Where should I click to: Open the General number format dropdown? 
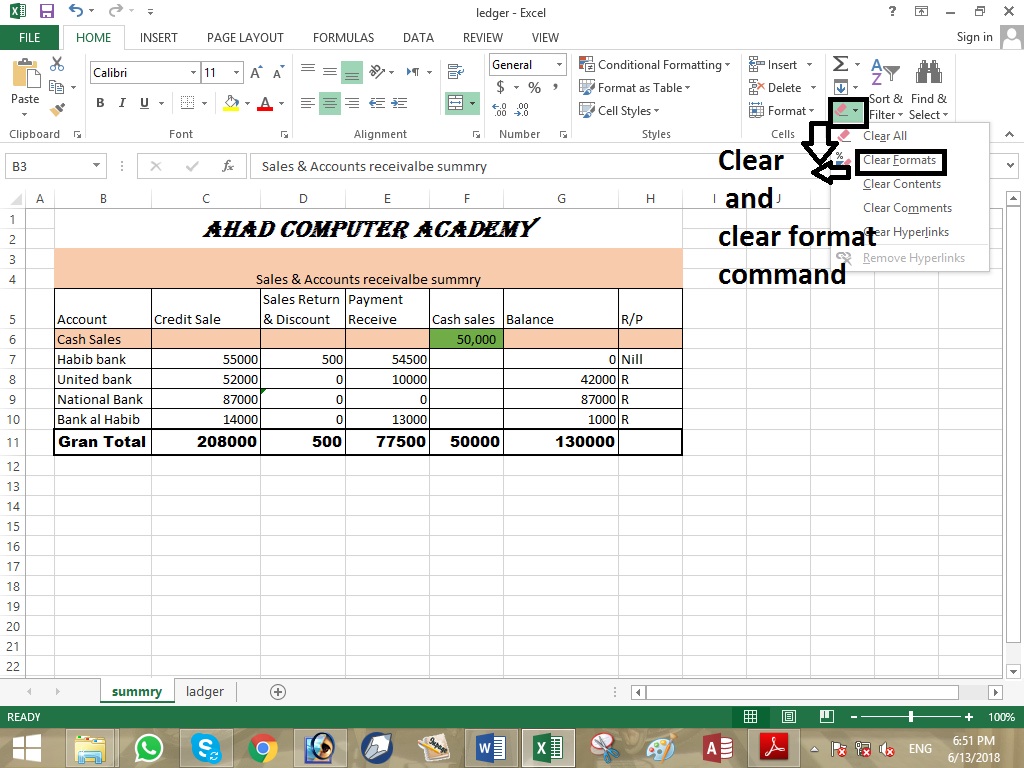558,64
